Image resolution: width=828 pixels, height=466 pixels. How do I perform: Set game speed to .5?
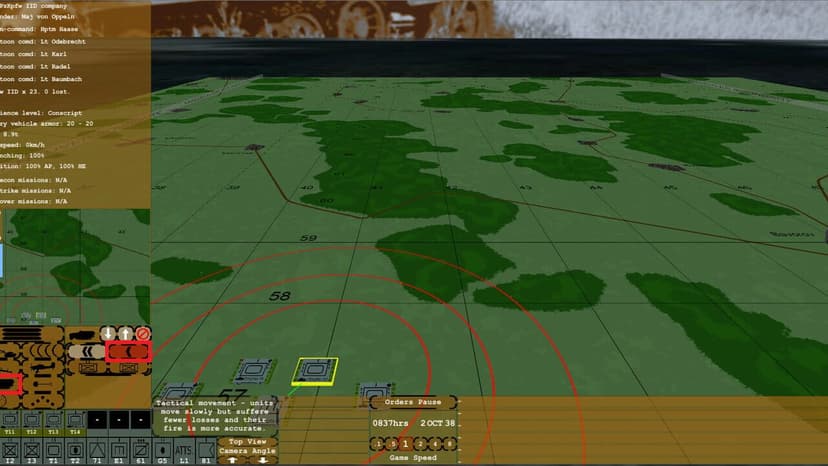tap(392, 444)
